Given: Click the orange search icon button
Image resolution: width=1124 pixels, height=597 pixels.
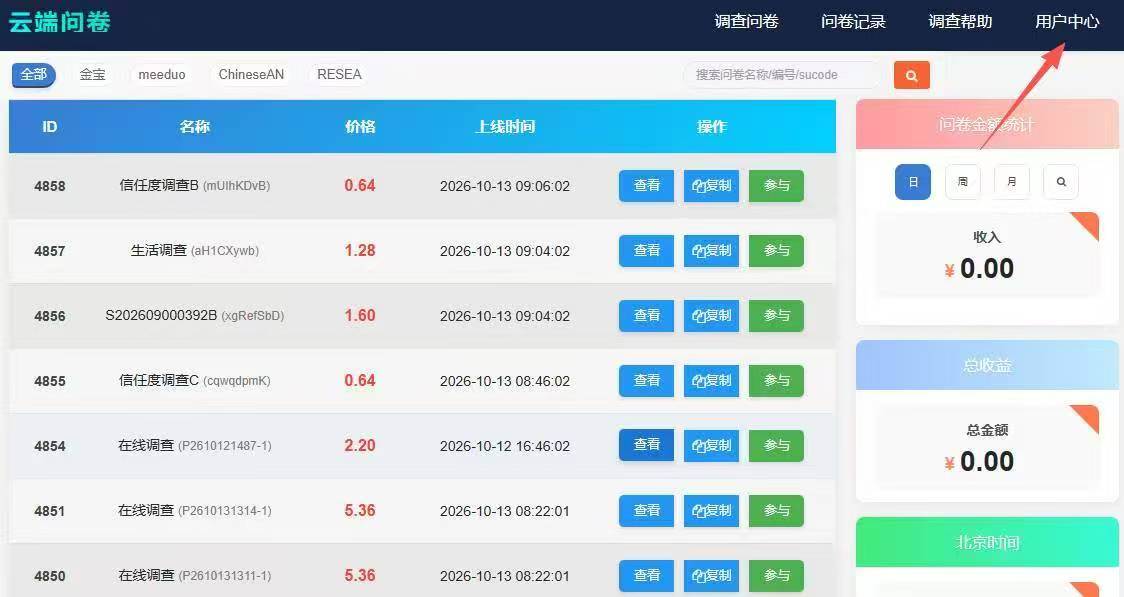Looking at the screenshot, I should (911, 75).
